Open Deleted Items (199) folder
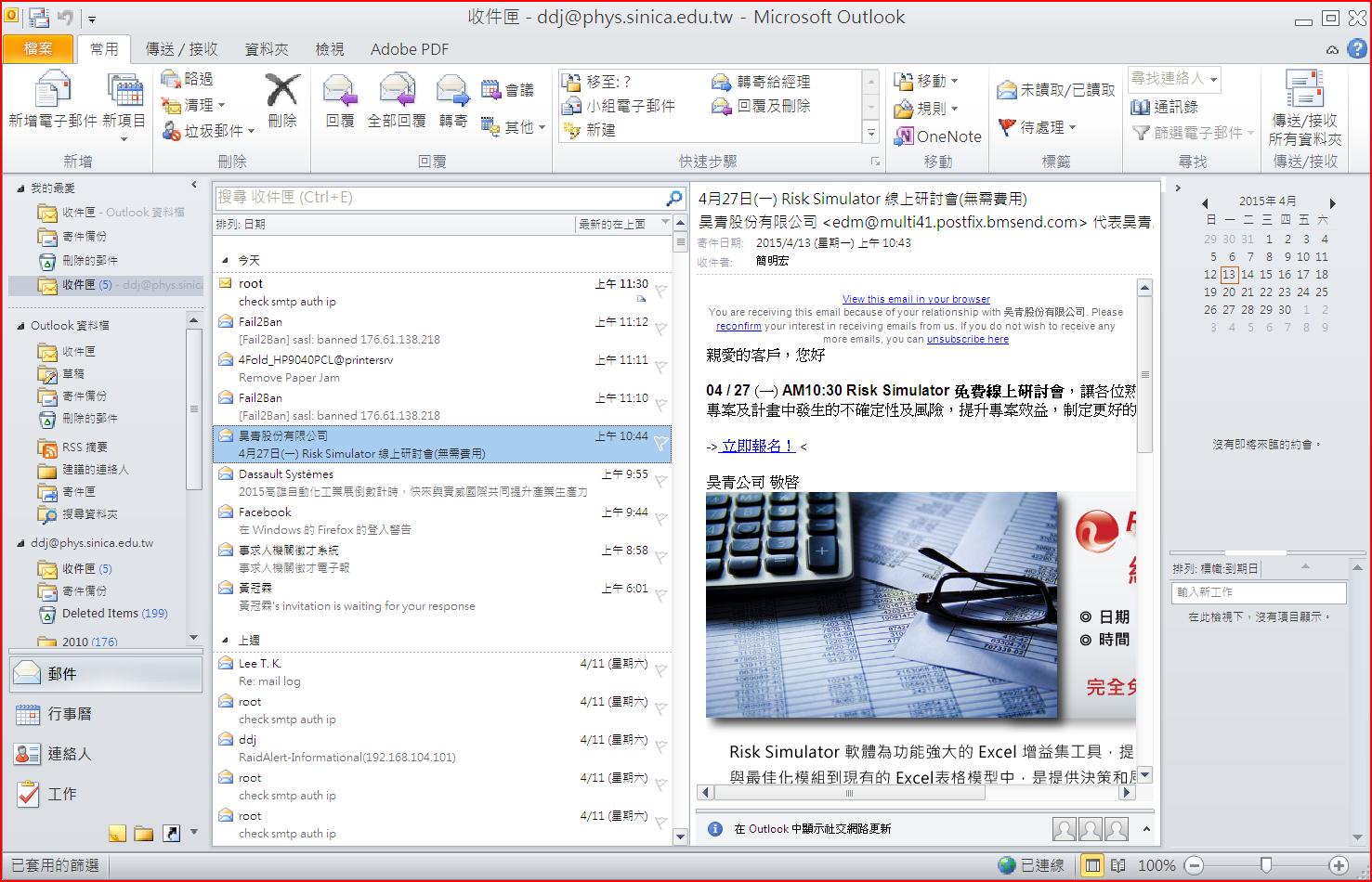1372x882 pixels. [x=115, y=614]
